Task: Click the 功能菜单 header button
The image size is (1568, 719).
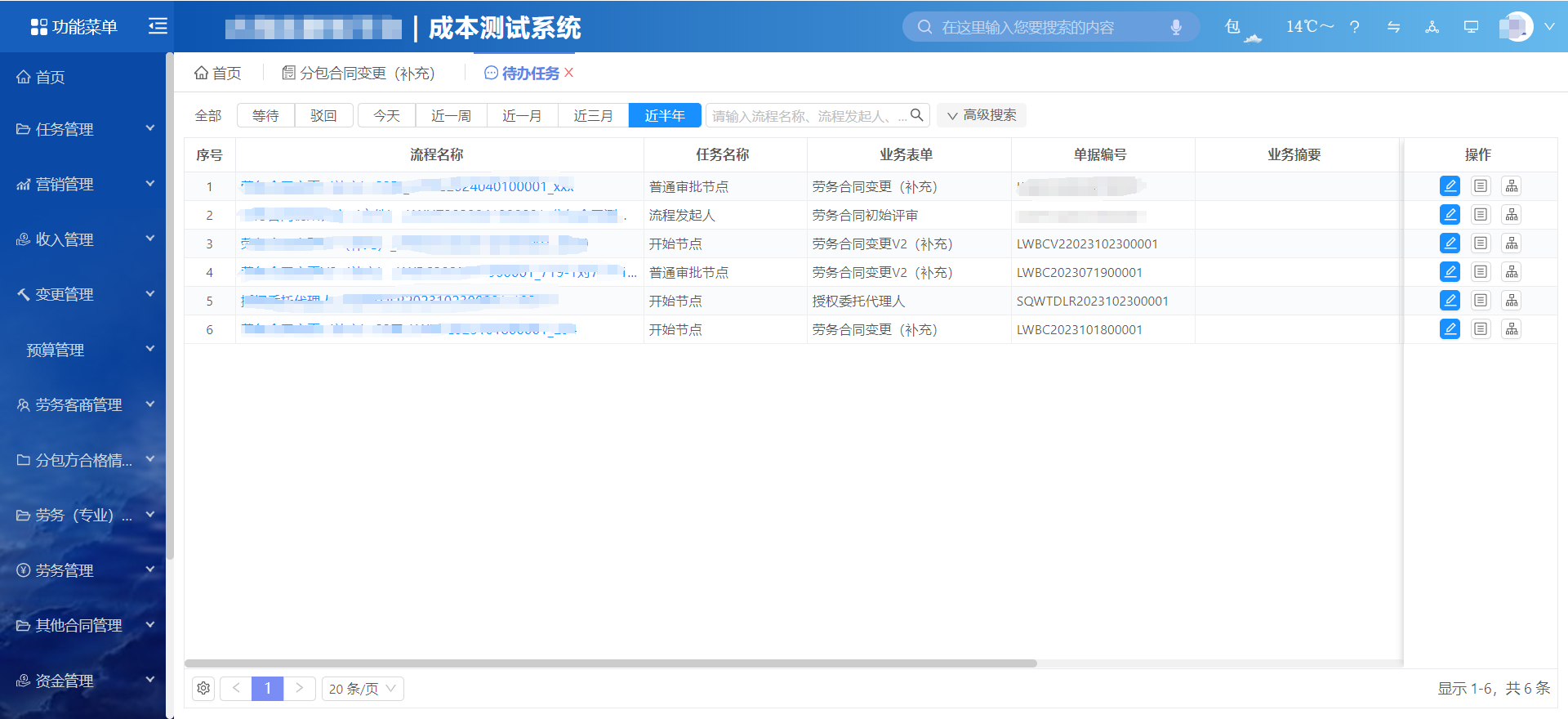Action: pos(74,27)
